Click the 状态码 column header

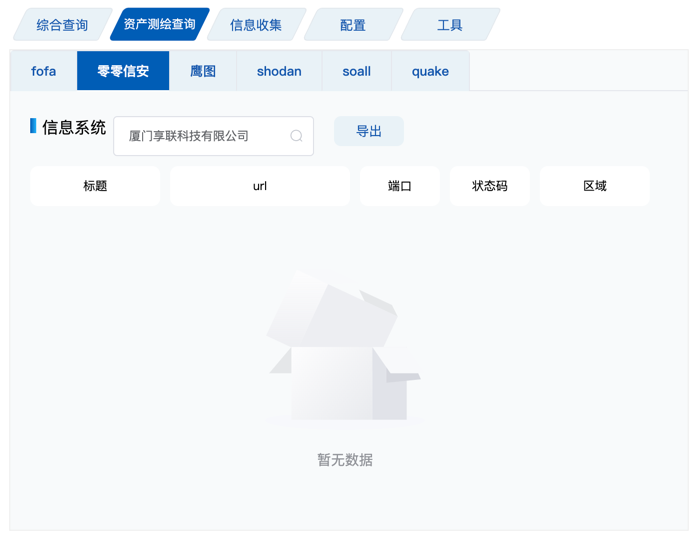pos(490,186)
